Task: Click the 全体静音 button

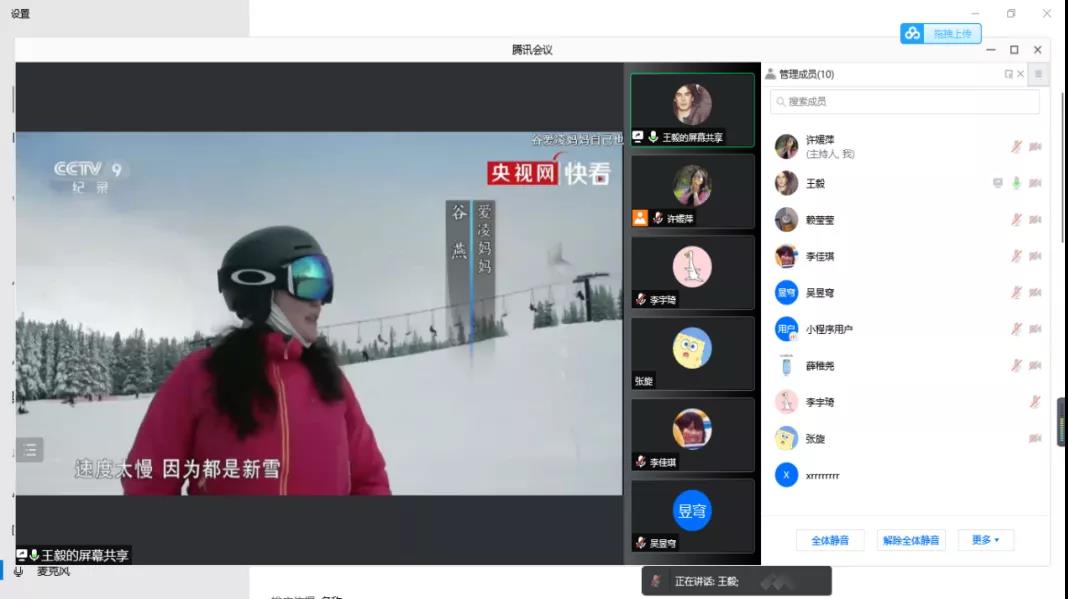Action: (829, 539)
